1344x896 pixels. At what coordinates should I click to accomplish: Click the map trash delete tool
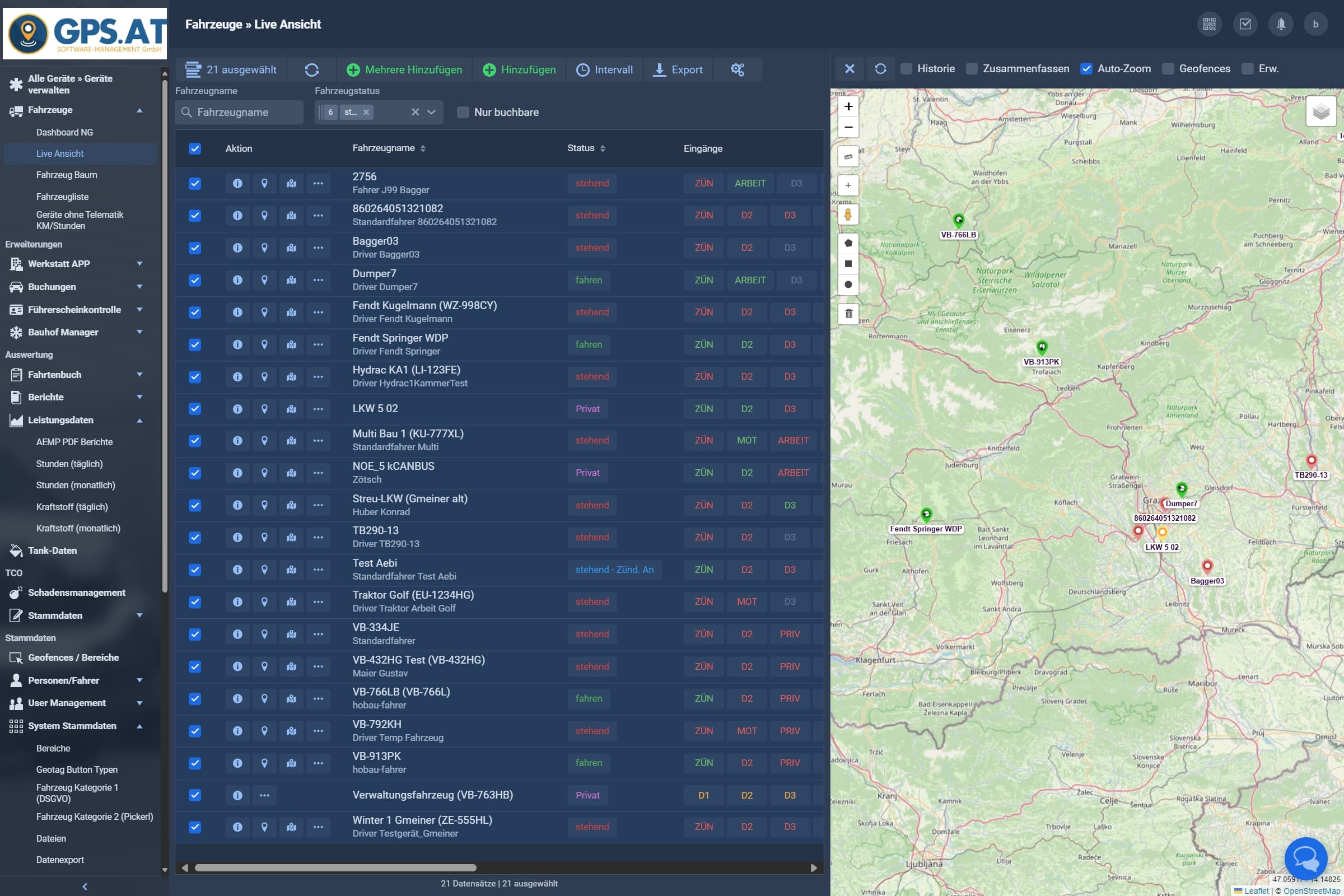[848, 313]
